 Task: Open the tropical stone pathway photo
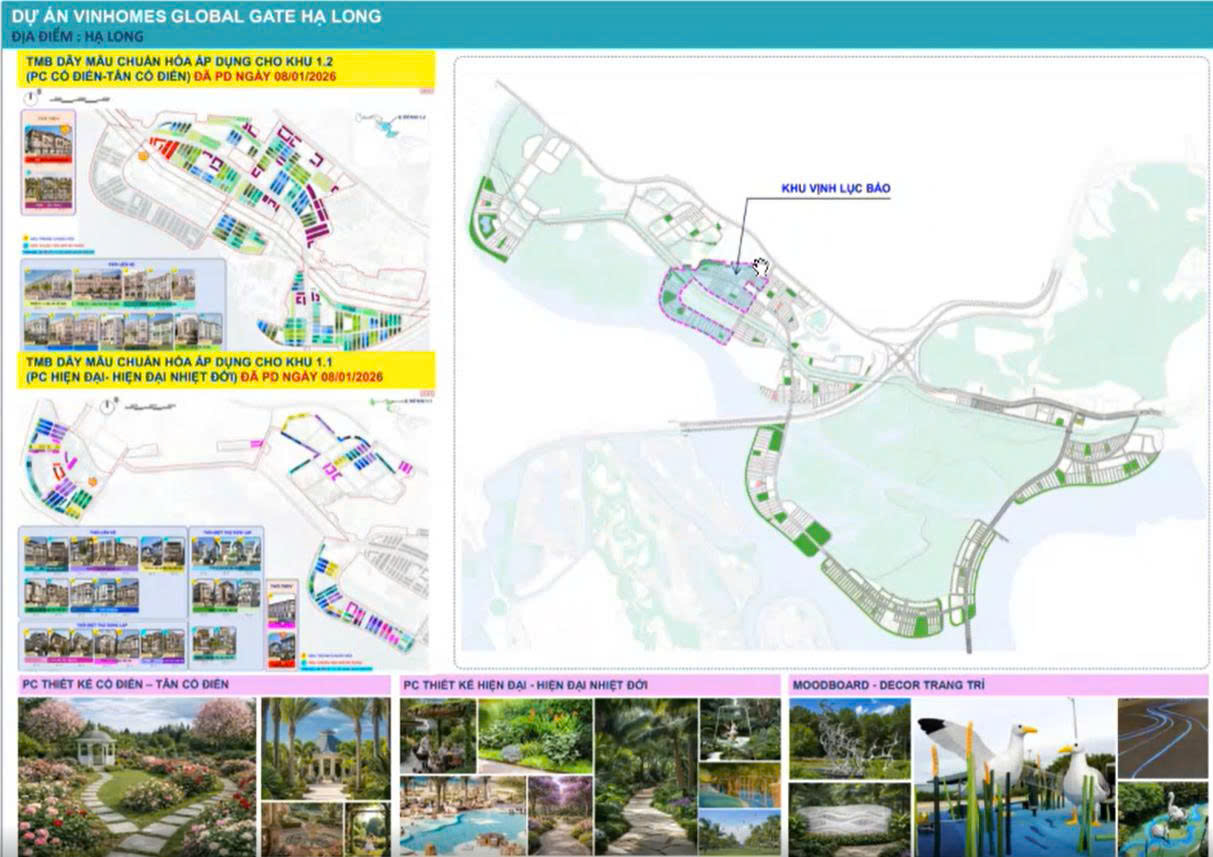pyautogui.click(x=644, y=777)
